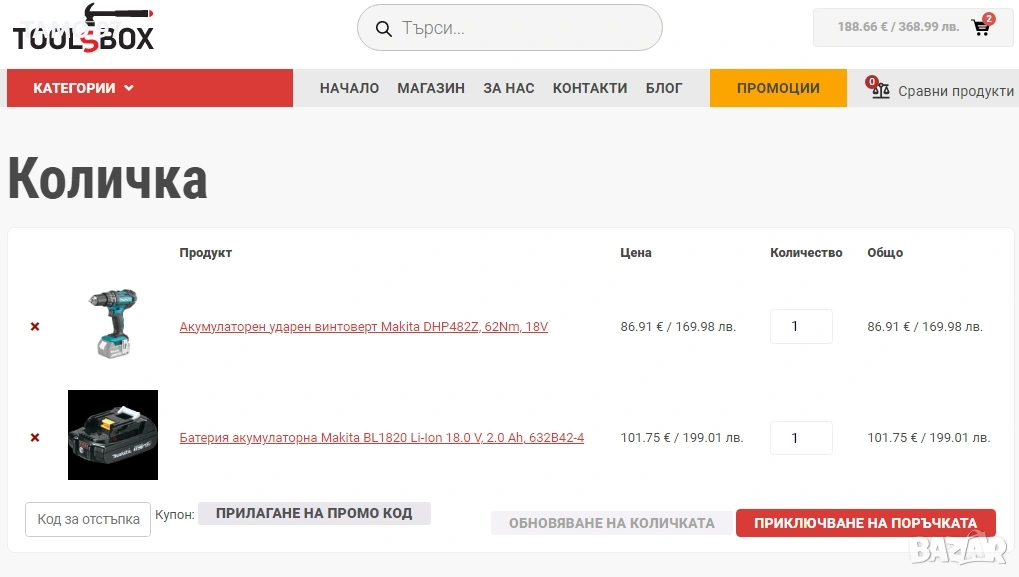Click the search magnifier icon
This screenshot has height=577, width=1019.
(383, 29)
